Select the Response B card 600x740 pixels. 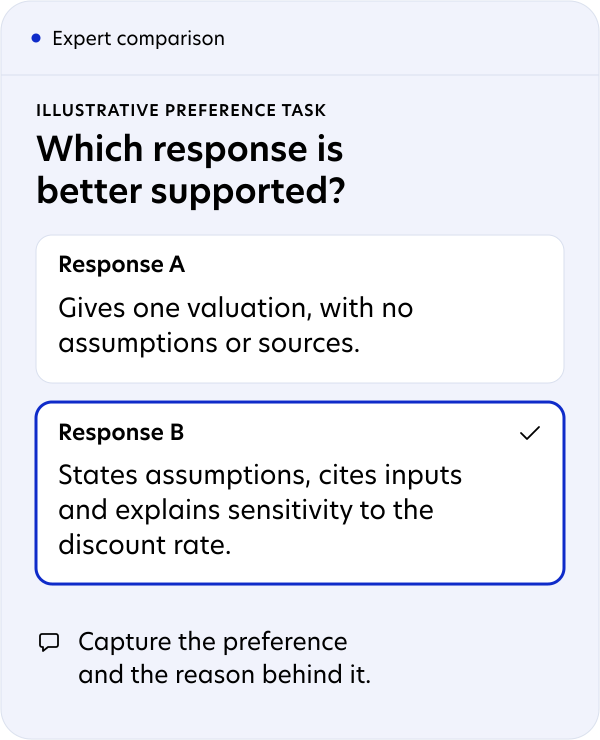coord(300,493)
